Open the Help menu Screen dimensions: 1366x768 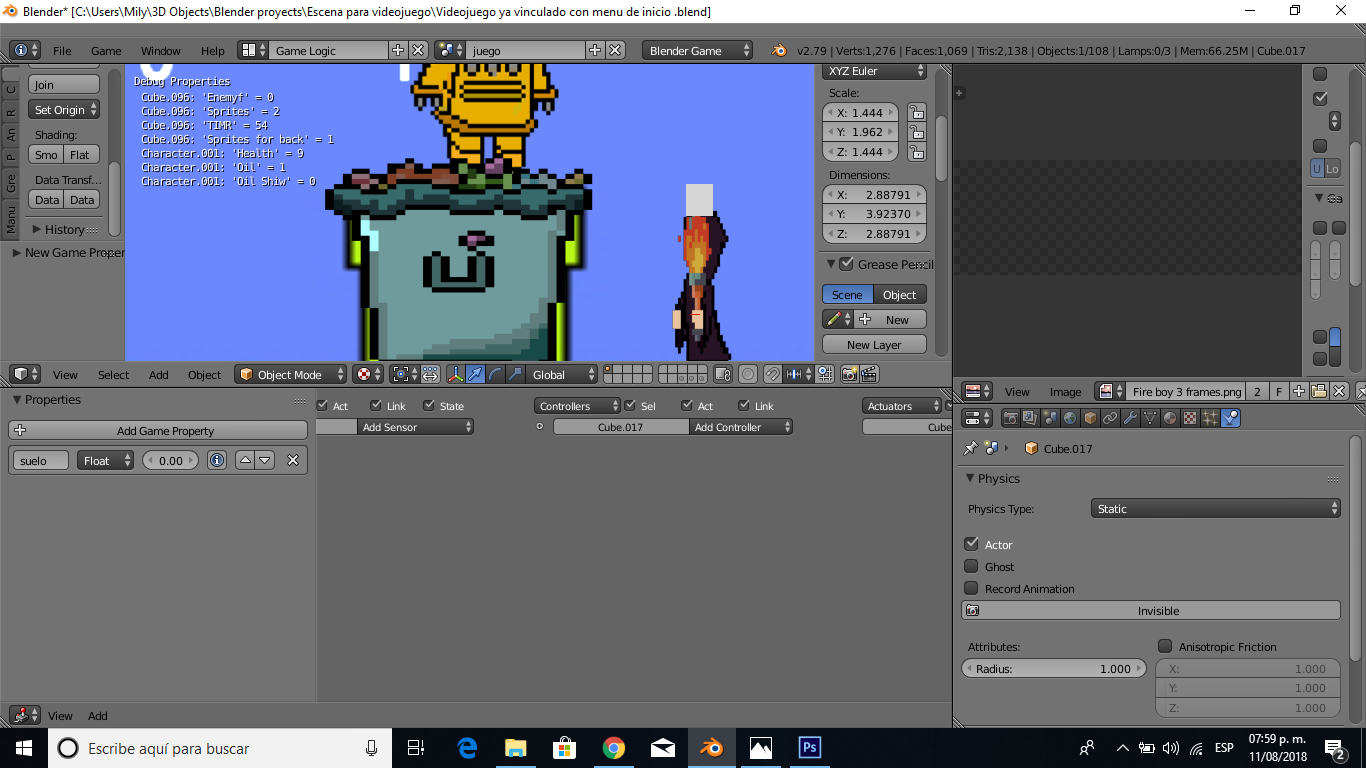(x=213, y=50)
